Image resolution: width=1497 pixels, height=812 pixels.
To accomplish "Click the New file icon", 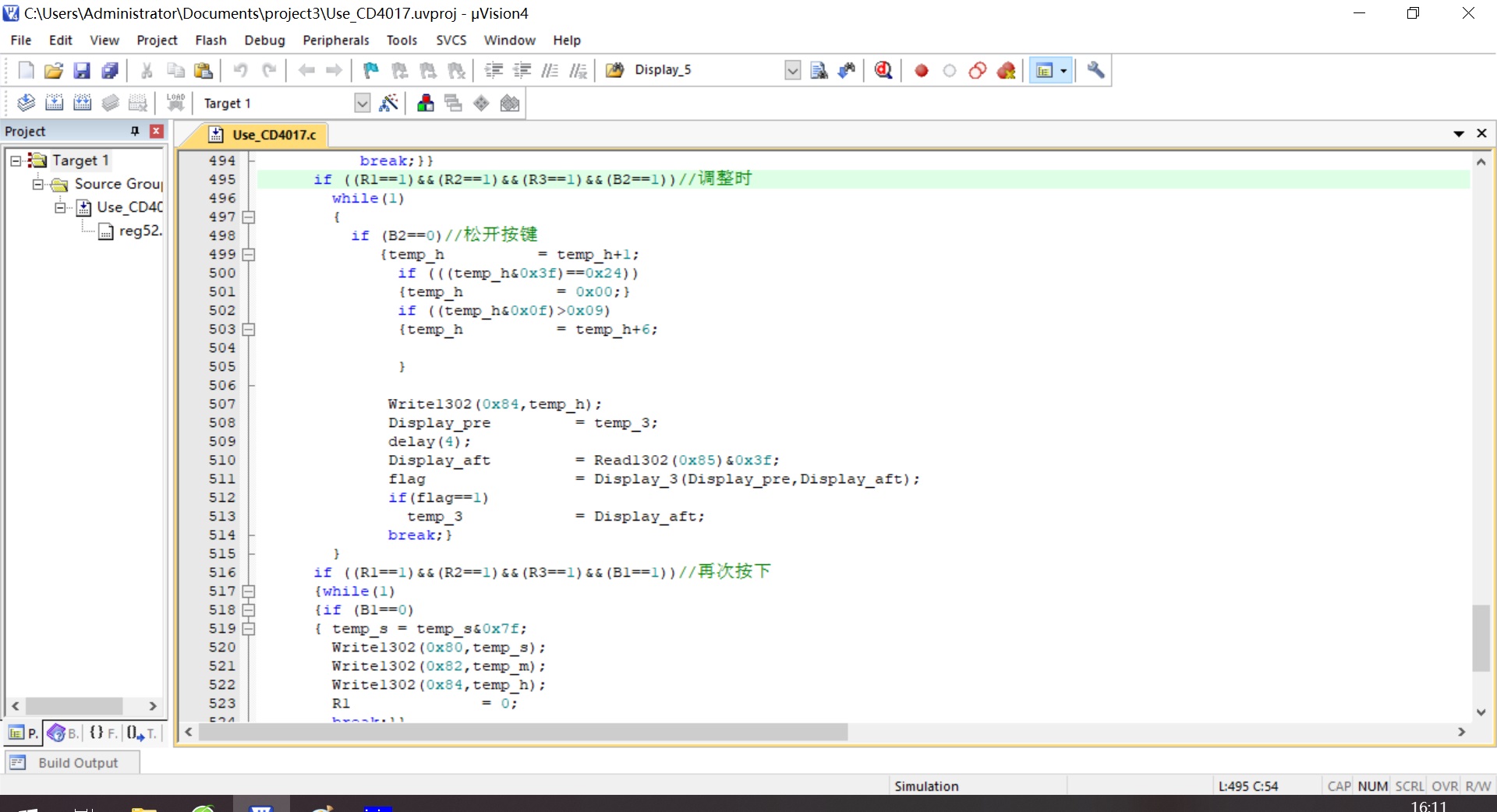I will click(26, 70).
